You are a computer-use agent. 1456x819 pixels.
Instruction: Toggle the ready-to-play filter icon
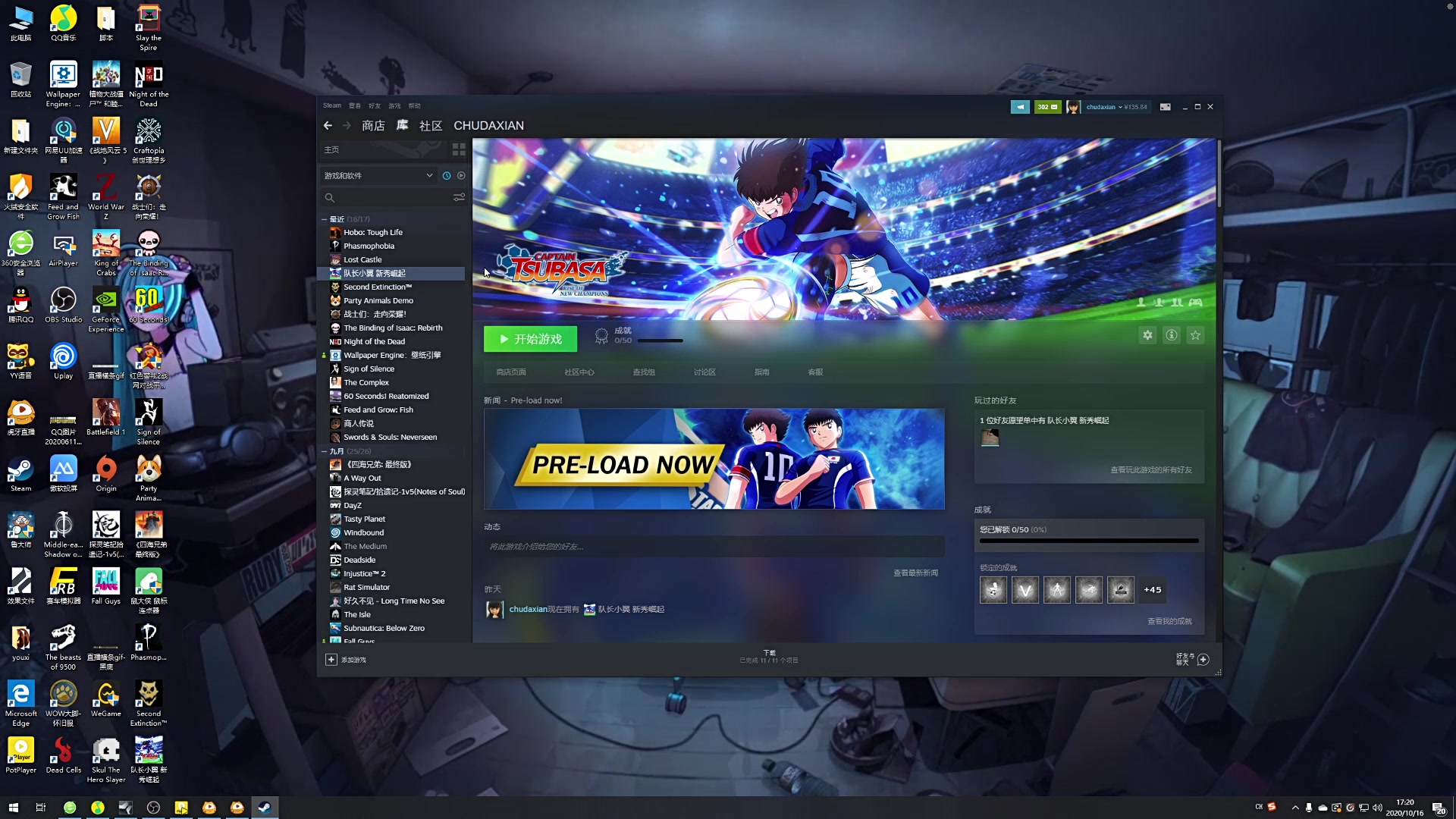461,176
